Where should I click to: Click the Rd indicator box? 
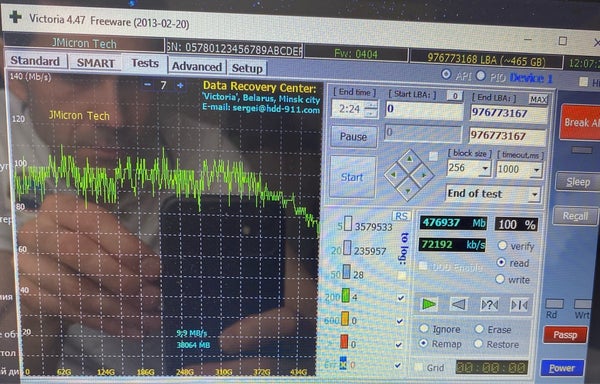[553, 304]
